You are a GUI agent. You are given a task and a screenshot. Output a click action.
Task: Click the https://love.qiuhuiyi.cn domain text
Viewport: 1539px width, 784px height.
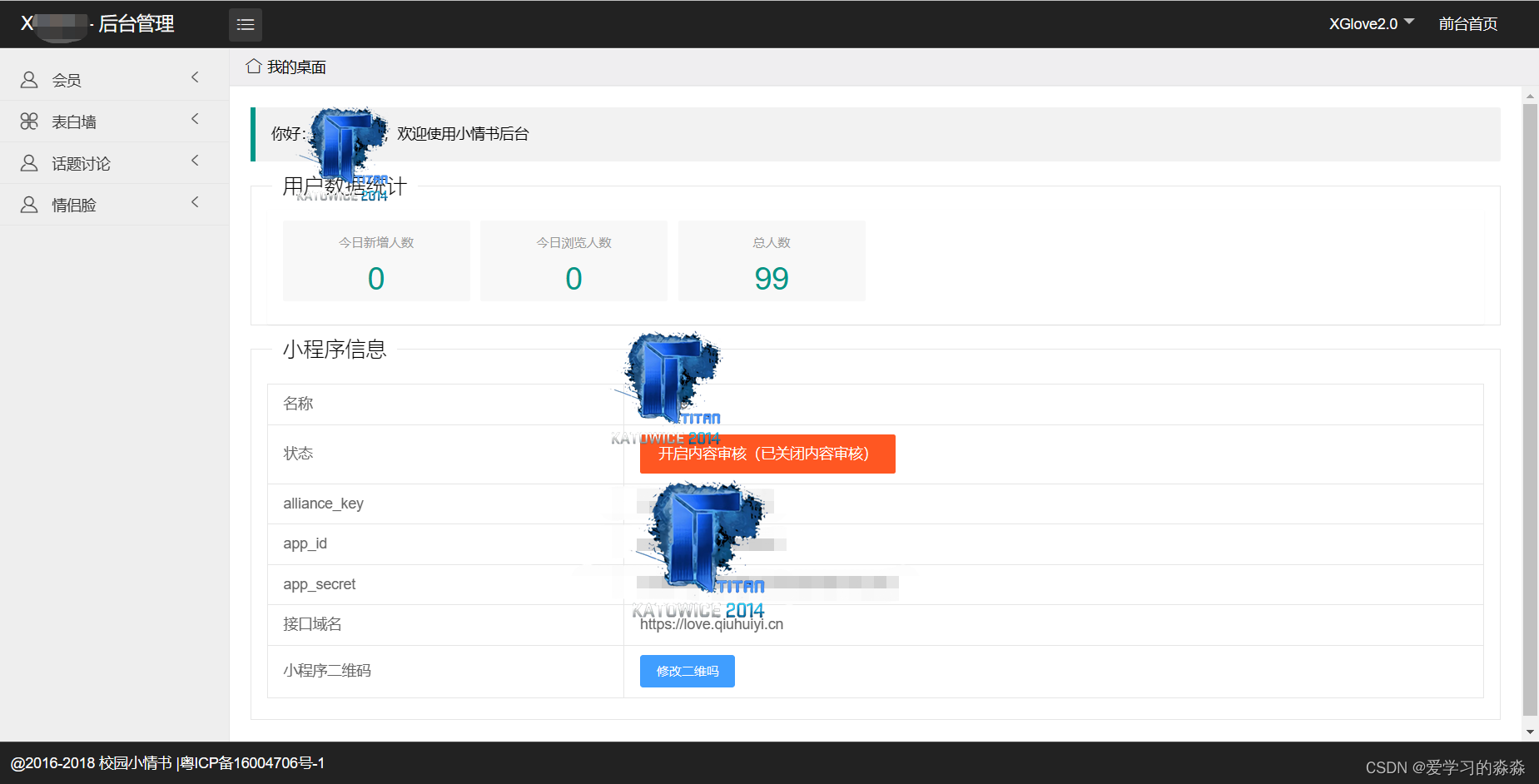[712, 625]
